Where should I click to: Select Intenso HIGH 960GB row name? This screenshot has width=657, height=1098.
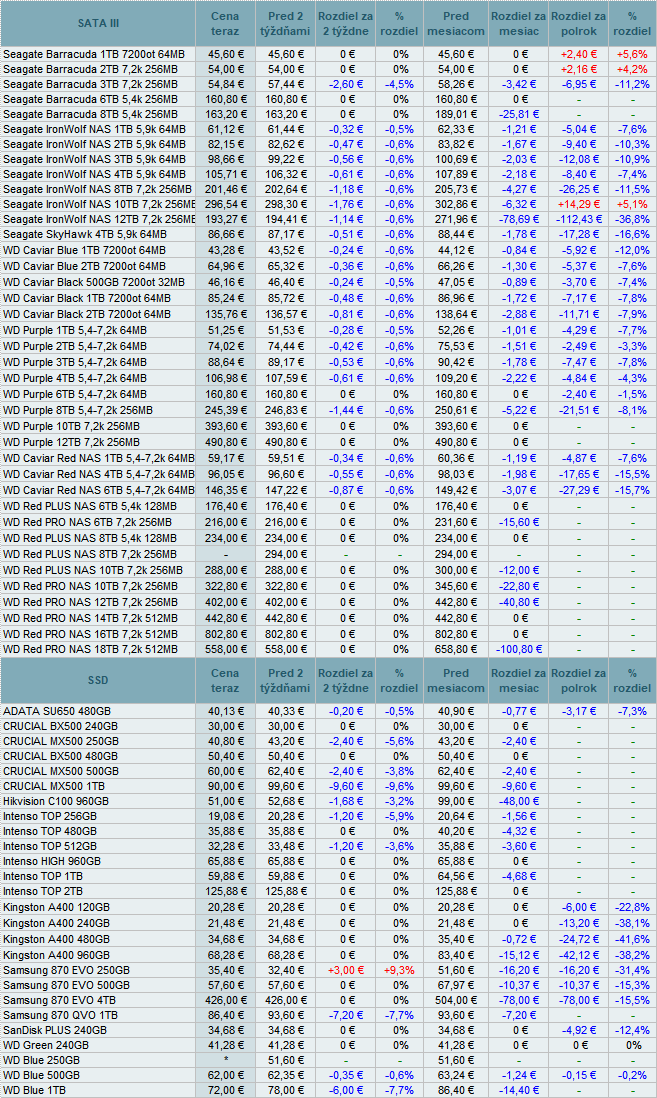click(52, 861)
